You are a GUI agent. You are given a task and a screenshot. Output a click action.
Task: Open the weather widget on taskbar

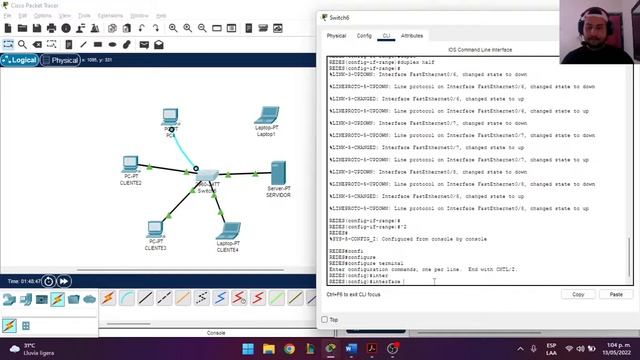(x=32, y=349)
